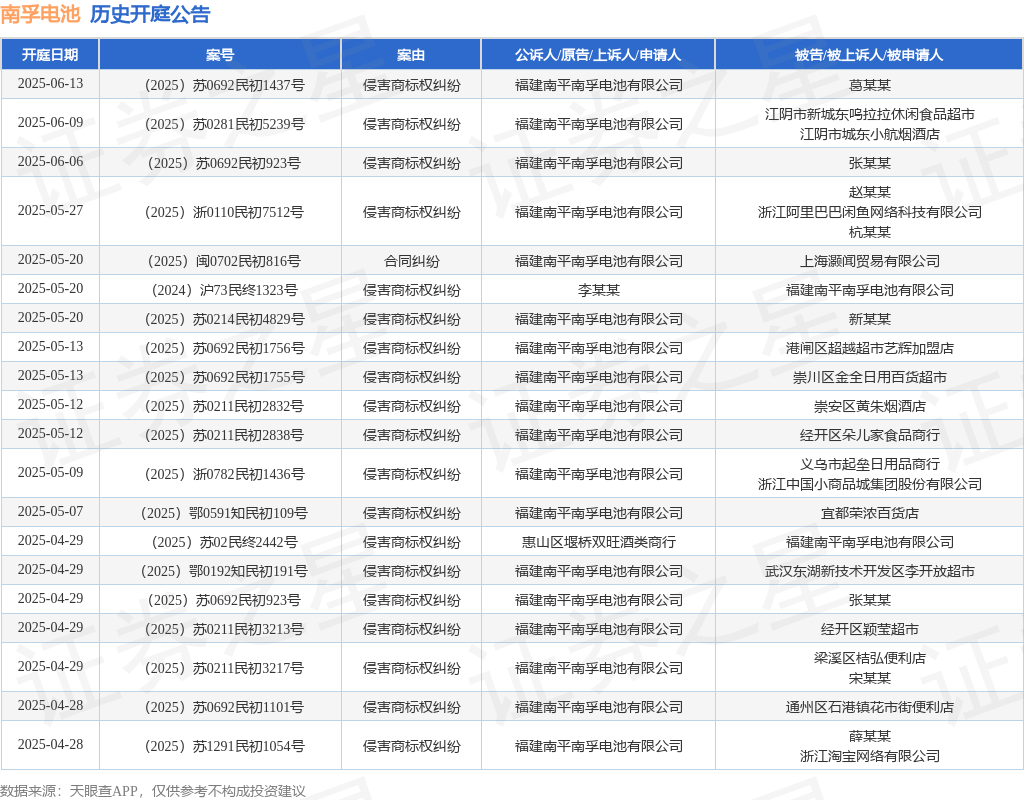The image size is (1024, 800).
Task: Click the 公诉人/原告/上诉人/申请人 column header
Action: 598,55
